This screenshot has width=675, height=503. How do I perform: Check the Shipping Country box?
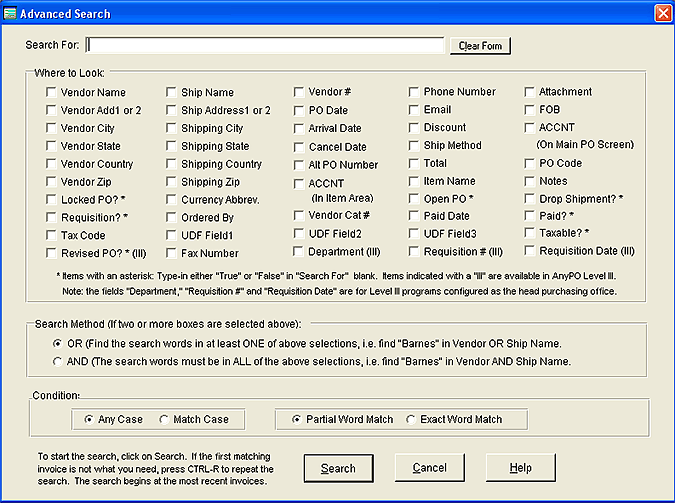(x=171, y=164)
